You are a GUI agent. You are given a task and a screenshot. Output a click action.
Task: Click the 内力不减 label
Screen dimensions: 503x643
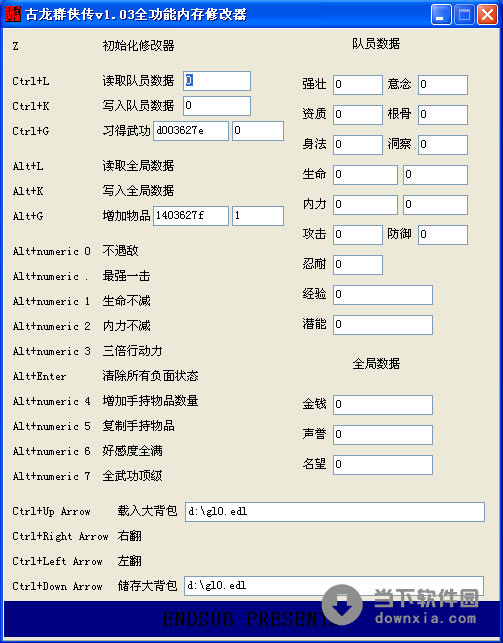coord(127,326)
